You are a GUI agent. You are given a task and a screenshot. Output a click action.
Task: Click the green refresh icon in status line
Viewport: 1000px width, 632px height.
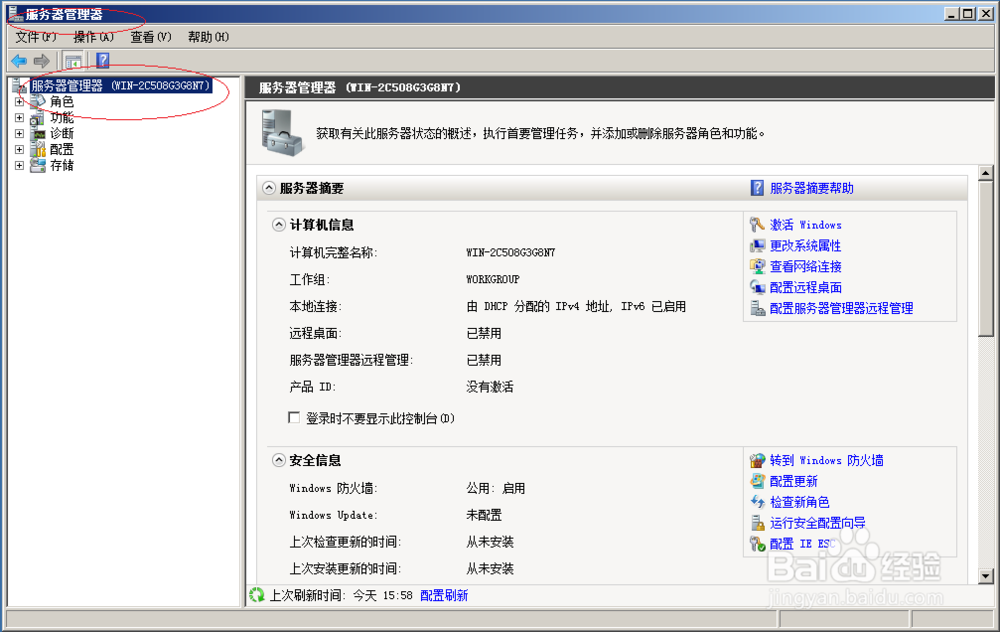pyautogui.click(x=256, y=595)
